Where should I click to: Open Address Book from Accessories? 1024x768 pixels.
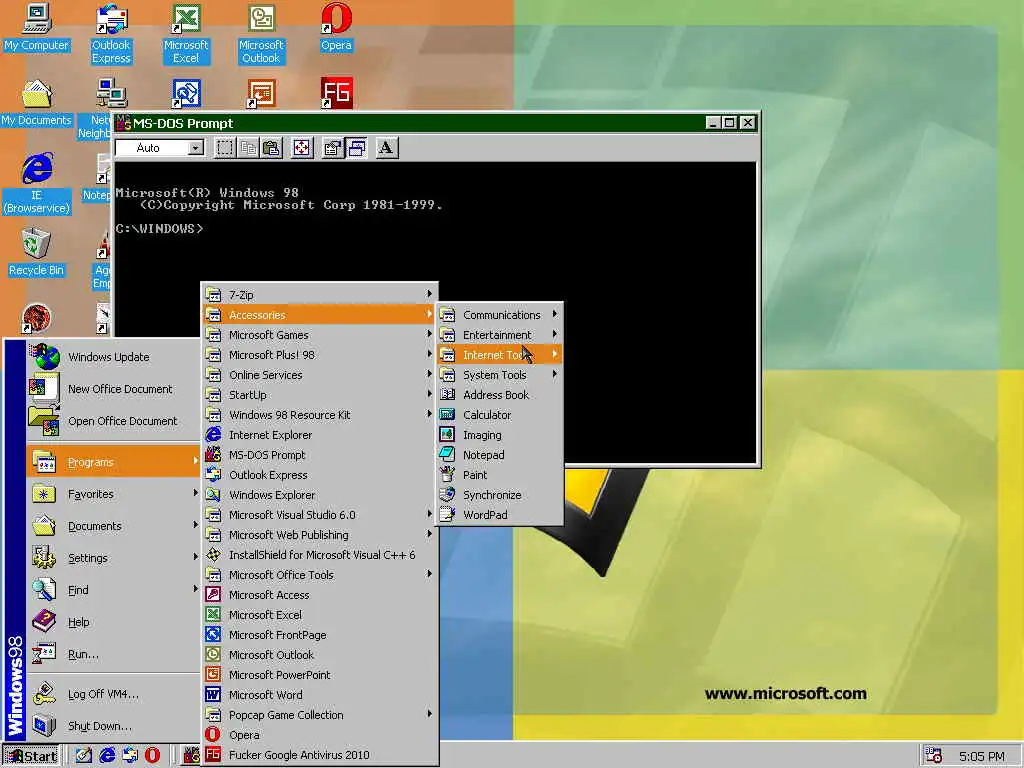coord(500,394)
